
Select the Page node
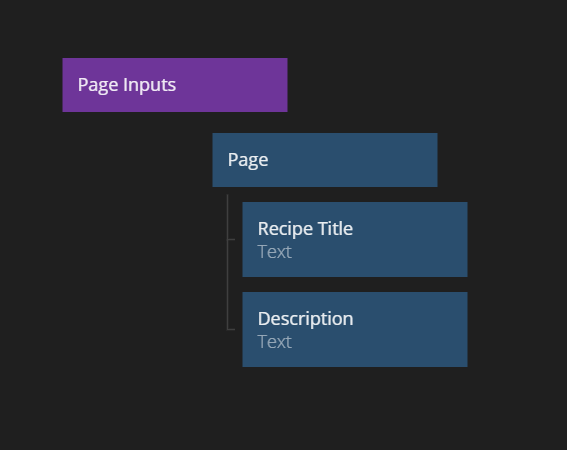(325, 160)
